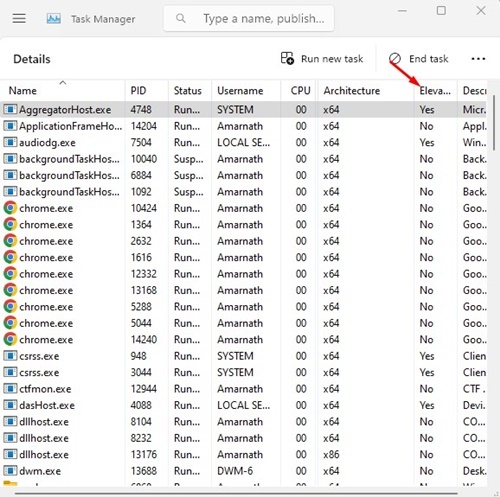Sort by the Elevated column header
The width and height of the screenshot is (500, 497).
click(435, 91)
